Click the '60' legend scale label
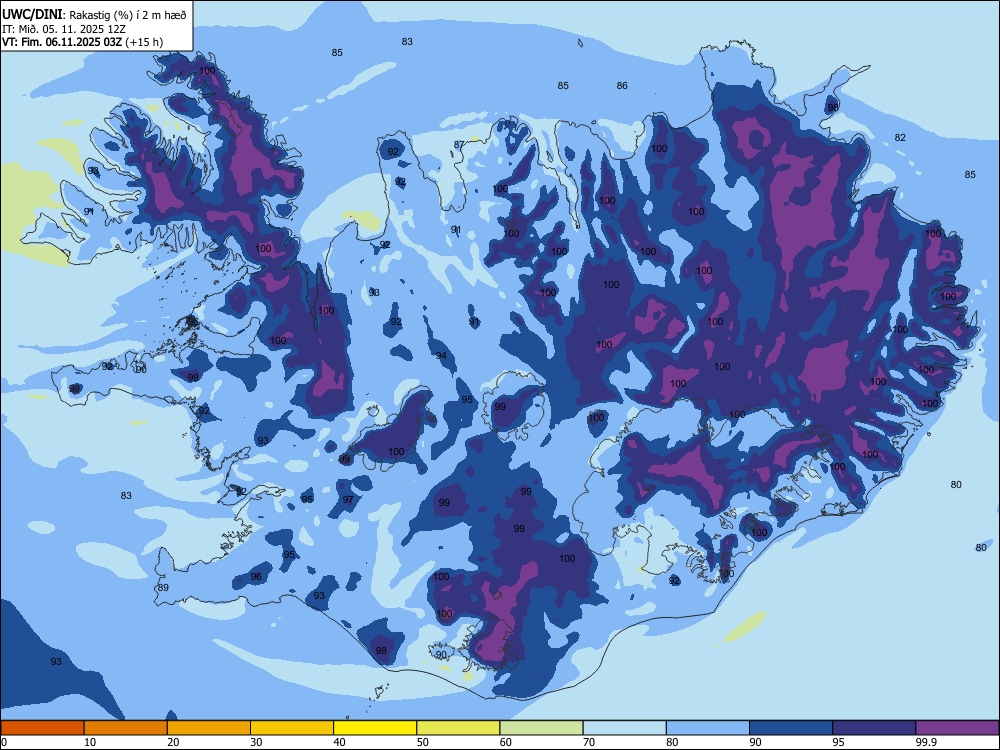This screenshot has height=750, width=1000. click(x=506, y=742)
